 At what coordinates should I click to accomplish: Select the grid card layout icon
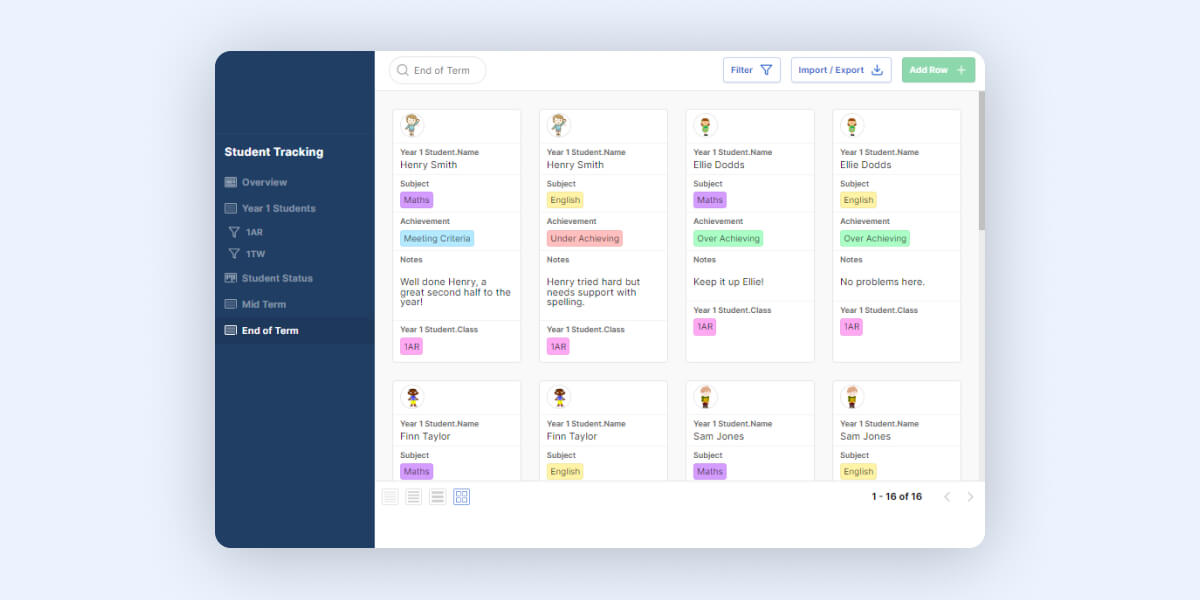[x=461, y=496]
